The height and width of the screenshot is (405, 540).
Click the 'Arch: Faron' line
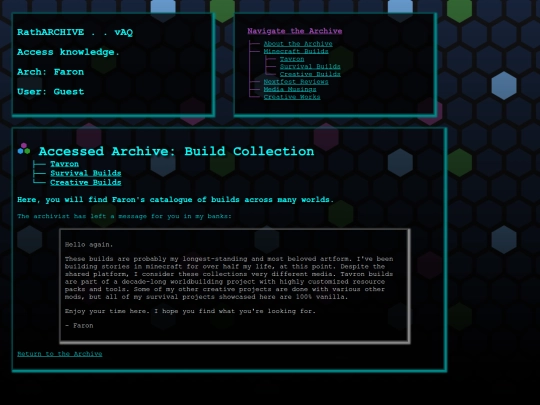[x=50, y=72]
